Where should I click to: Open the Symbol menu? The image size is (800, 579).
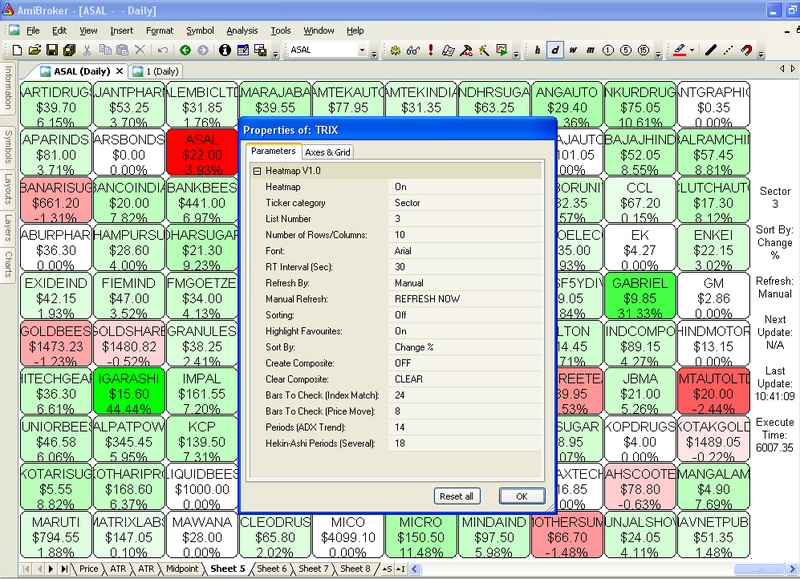[x=200, y=31]
